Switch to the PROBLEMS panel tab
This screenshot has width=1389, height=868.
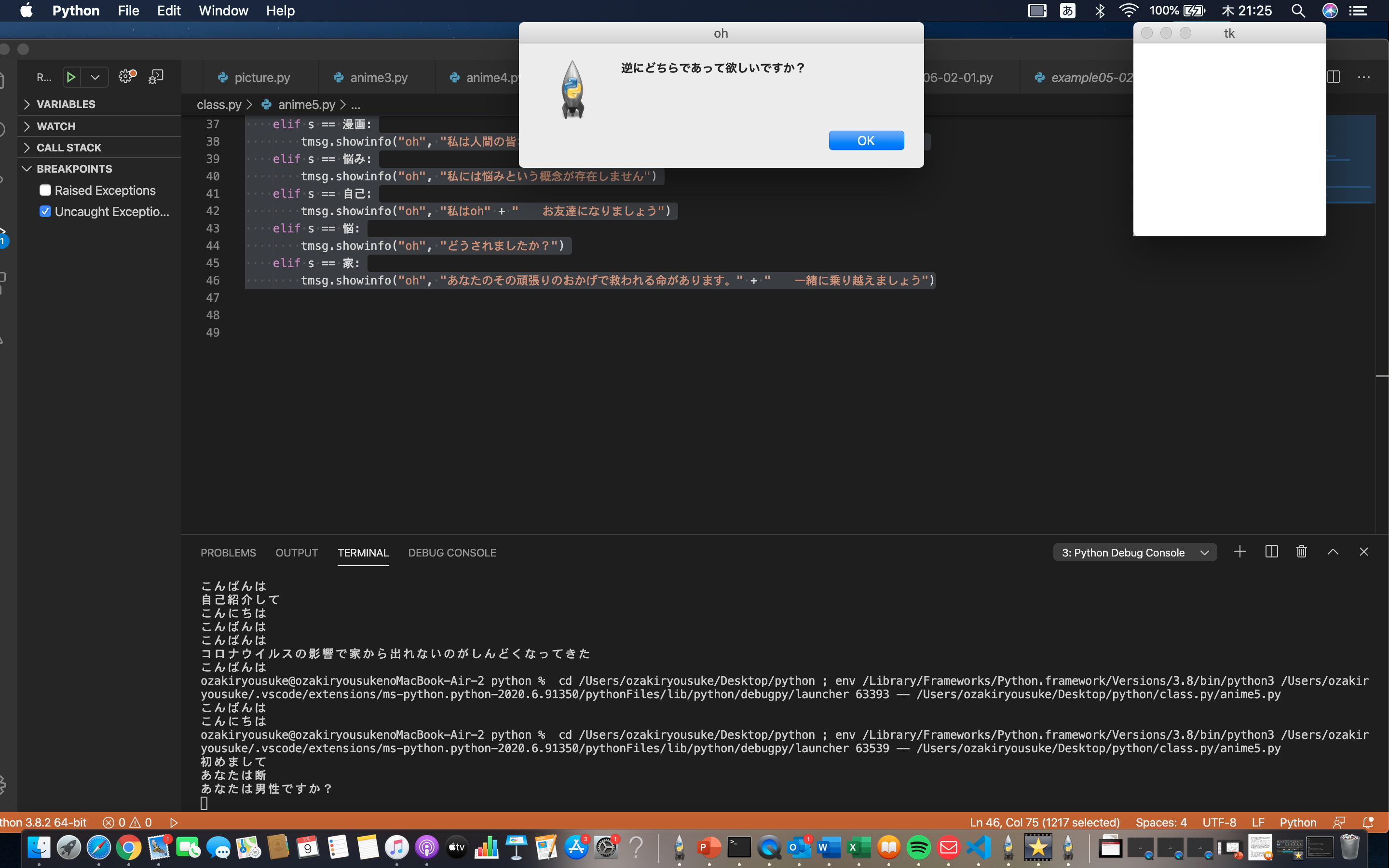(229, 552)
